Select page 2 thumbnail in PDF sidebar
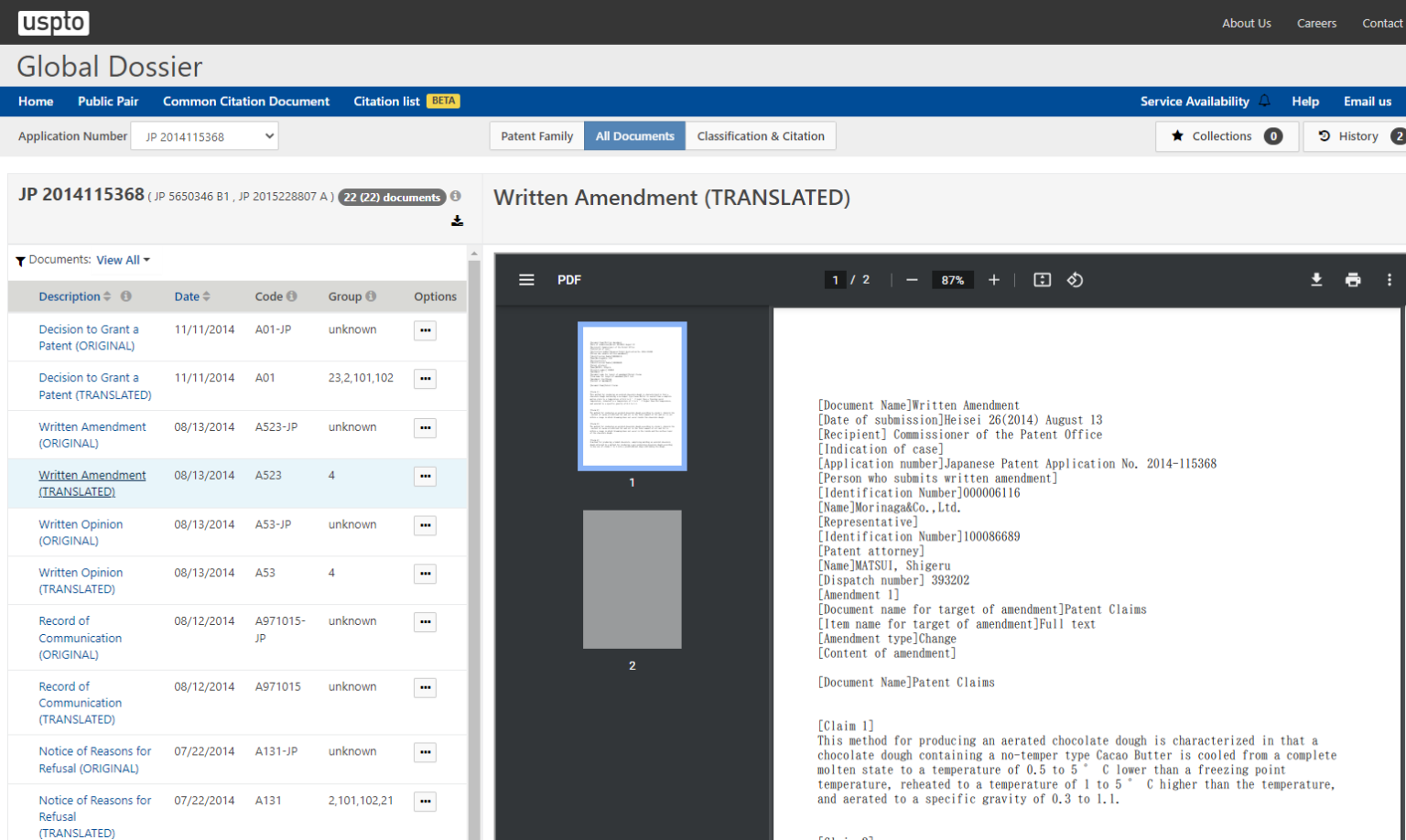Screen dimensions: 1406x840 point(632,579)
